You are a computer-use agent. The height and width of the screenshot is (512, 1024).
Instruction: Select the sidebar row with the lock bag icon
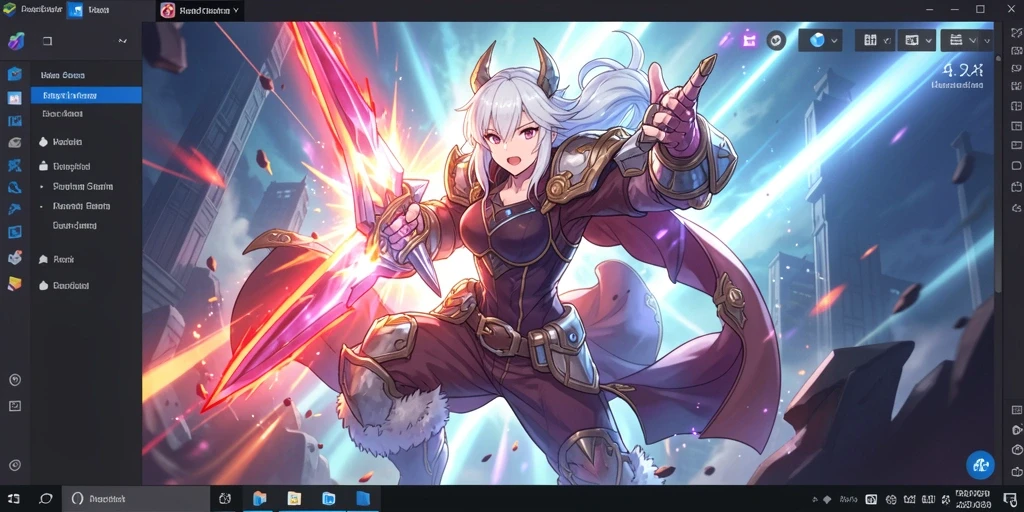[x=86, y=167]
